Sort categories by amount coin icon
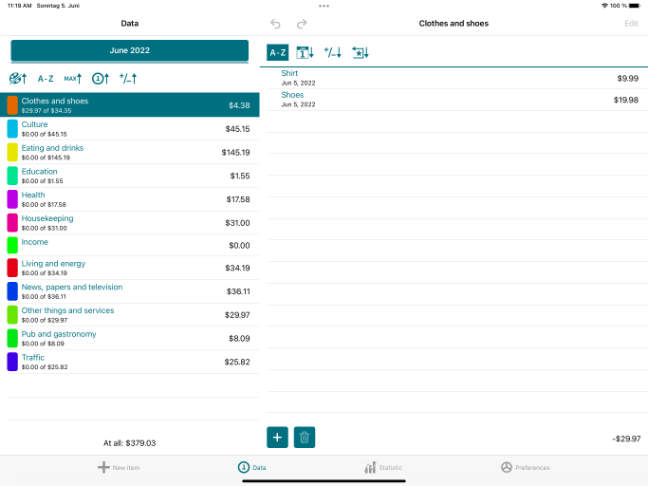648x486 pixels. 100,78
